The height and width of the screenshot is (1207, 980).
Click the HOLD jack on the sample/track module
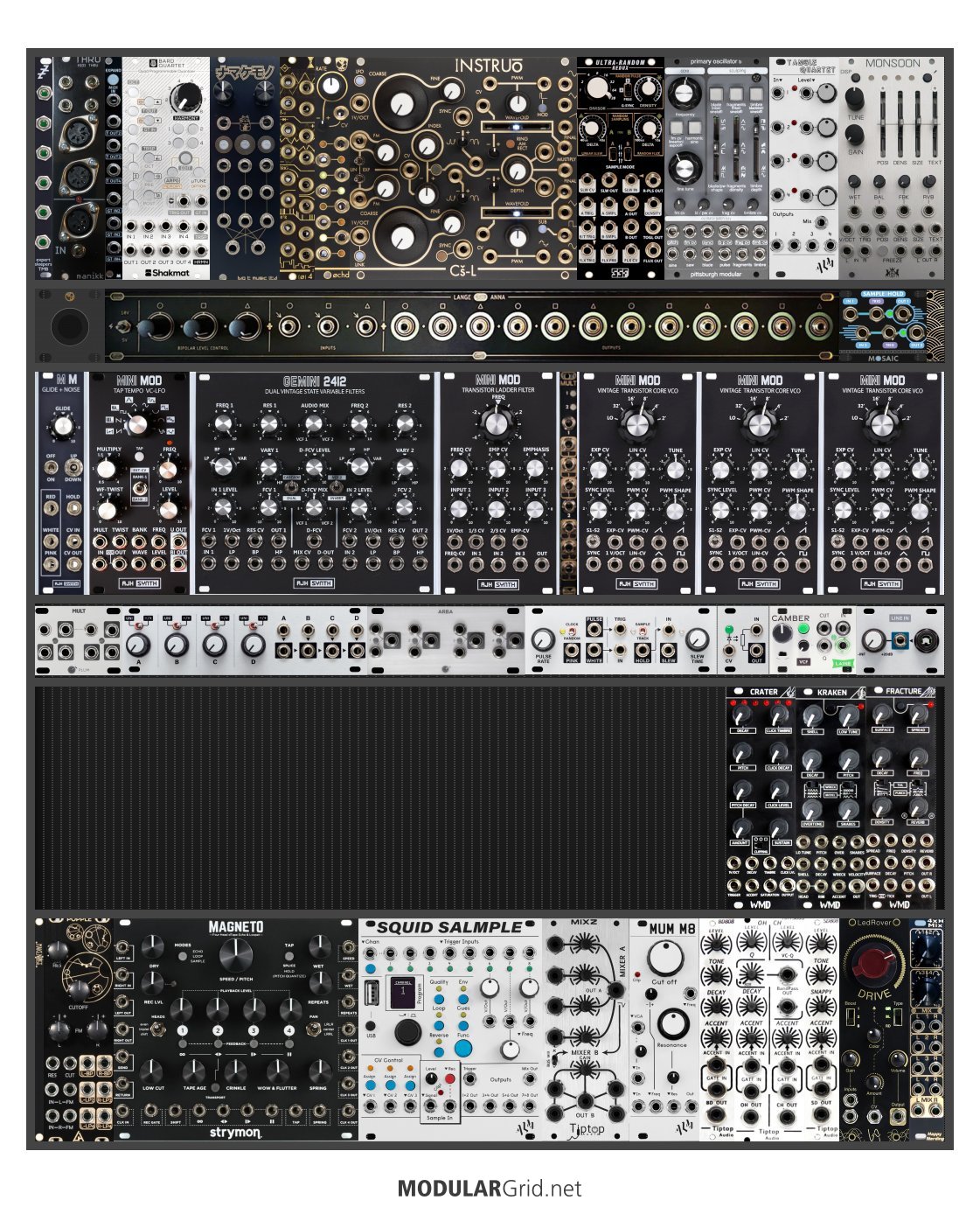tap(643, 650)
